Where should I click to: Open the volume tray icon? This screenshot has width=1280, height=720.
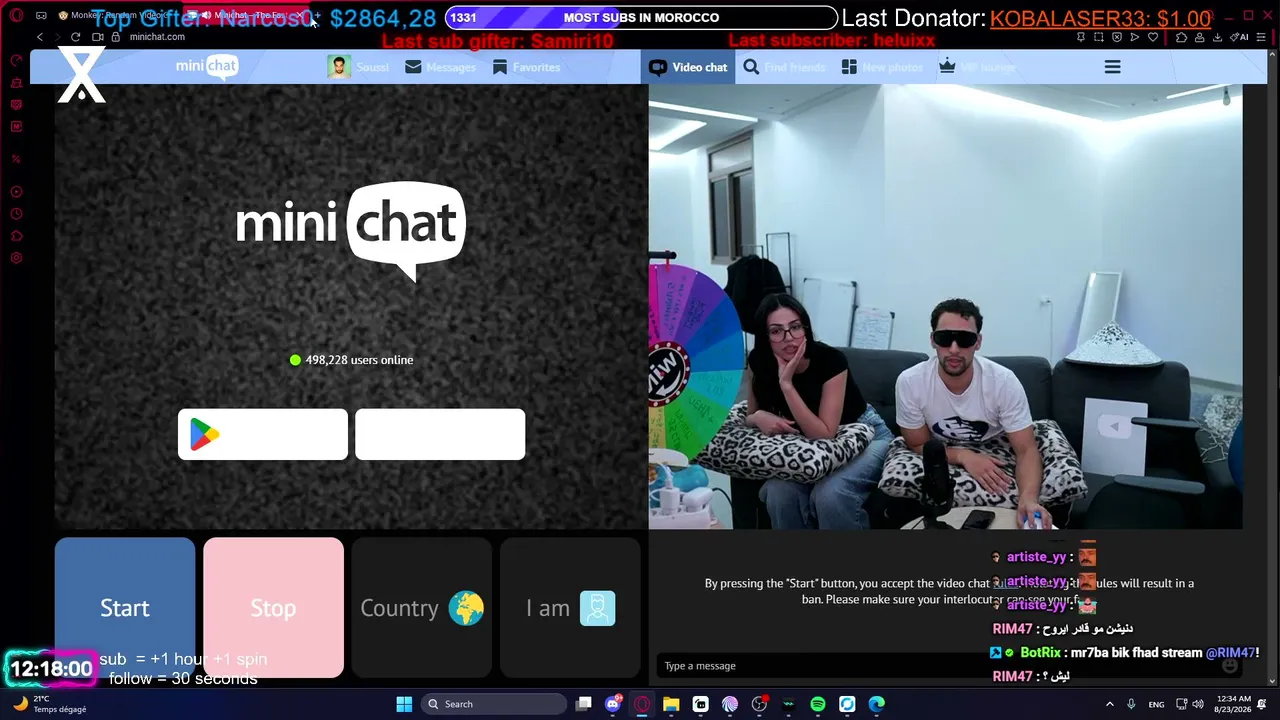(1198, 704)
